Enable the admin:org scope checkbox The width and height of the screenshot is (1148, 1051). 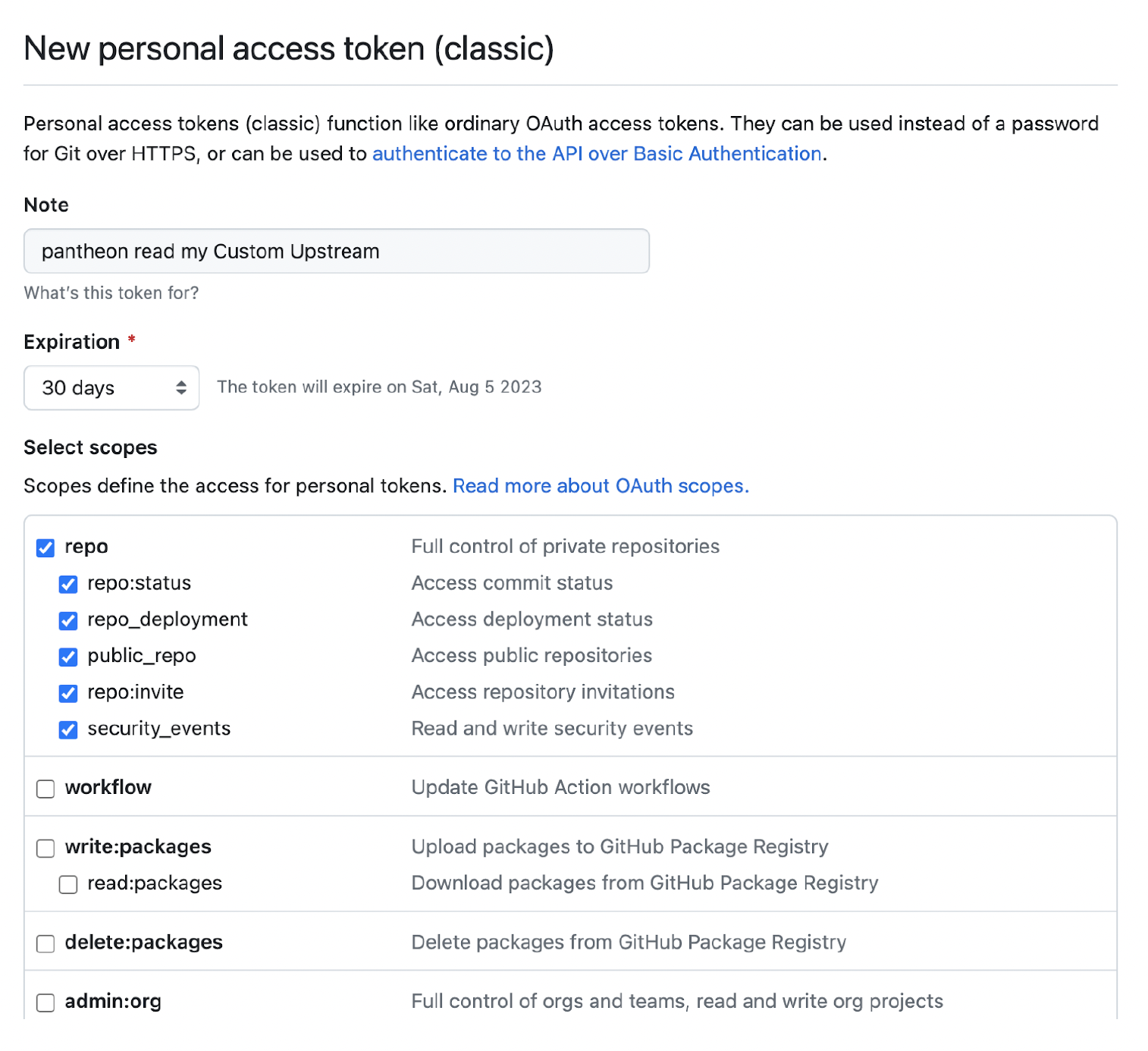click(x=45, y=1002)
